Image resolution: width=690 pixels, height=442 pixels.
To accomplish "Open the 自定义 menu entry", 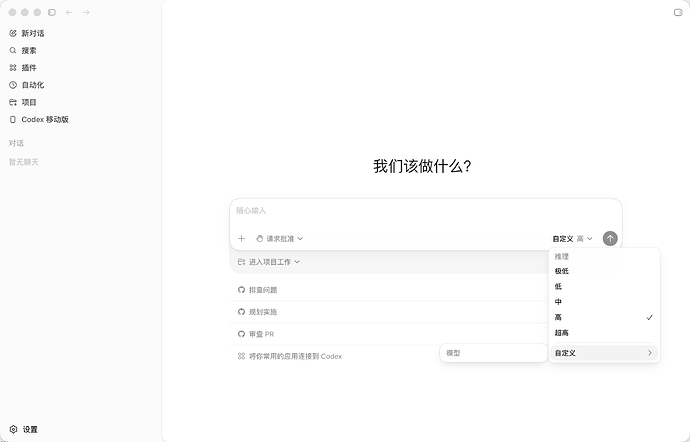I will pyautogui.click(x=604, y=353).
